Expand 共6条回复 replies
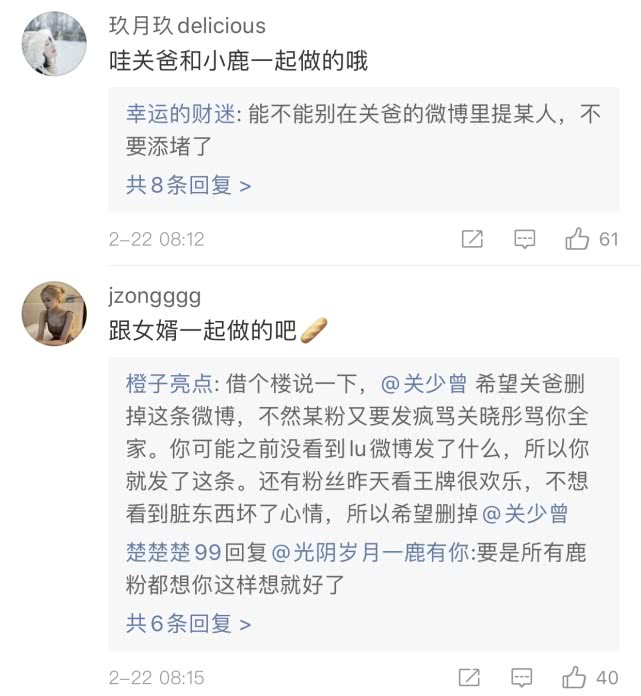 click(x=187, y=623)
